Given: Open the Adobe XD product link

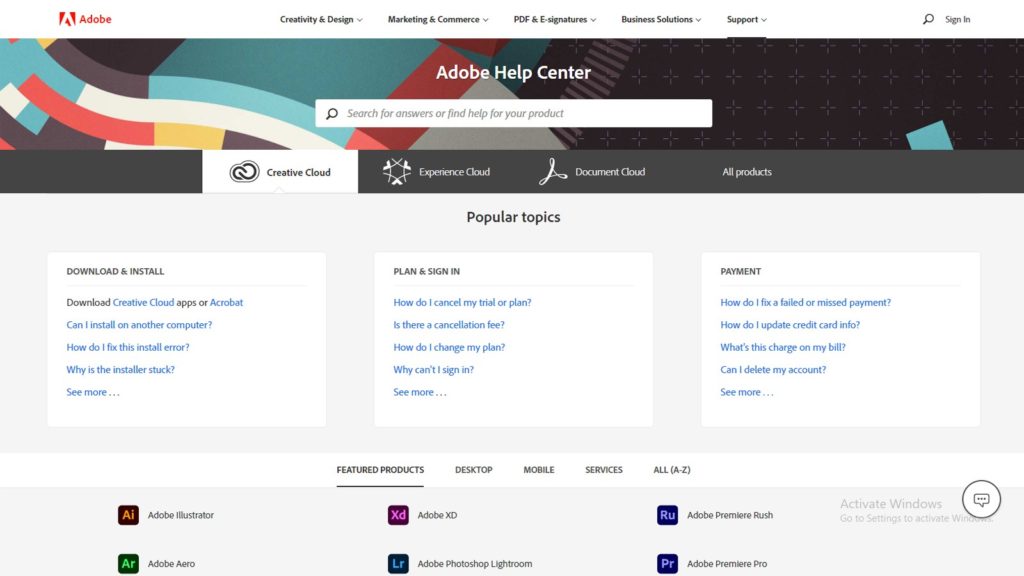Looking at the screenshot, I should pos(437,515).
